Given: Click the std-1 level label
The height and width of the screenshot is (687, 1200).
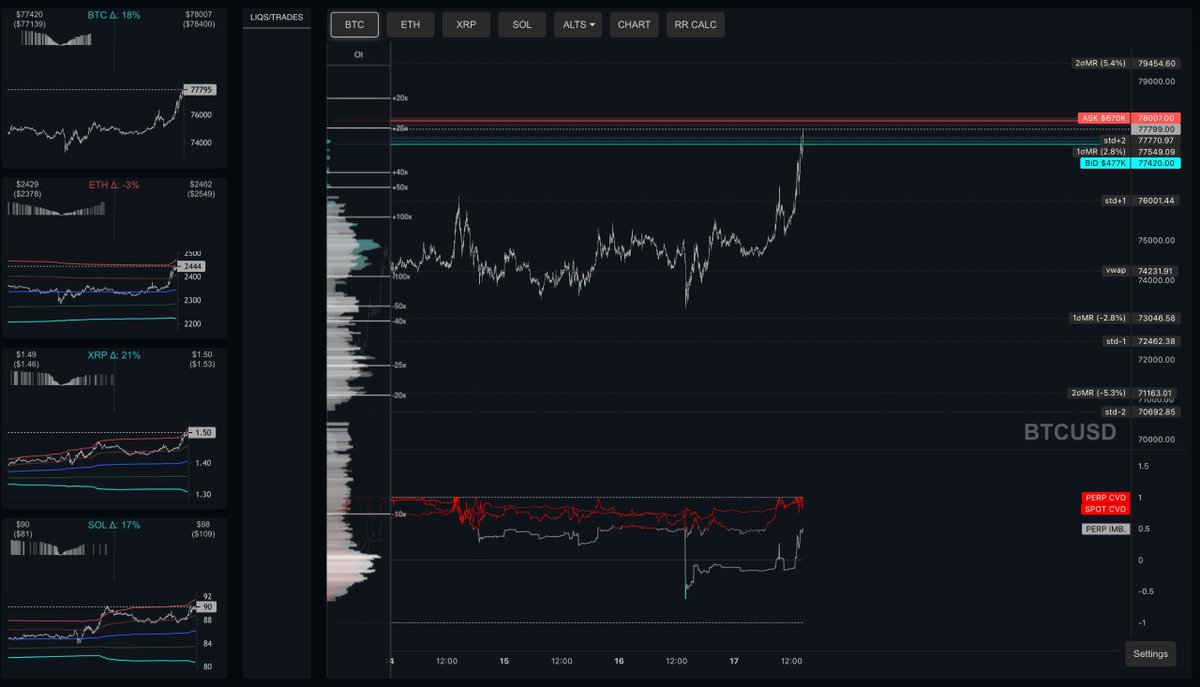Looking at the screenshot, I should (1115, 341).
